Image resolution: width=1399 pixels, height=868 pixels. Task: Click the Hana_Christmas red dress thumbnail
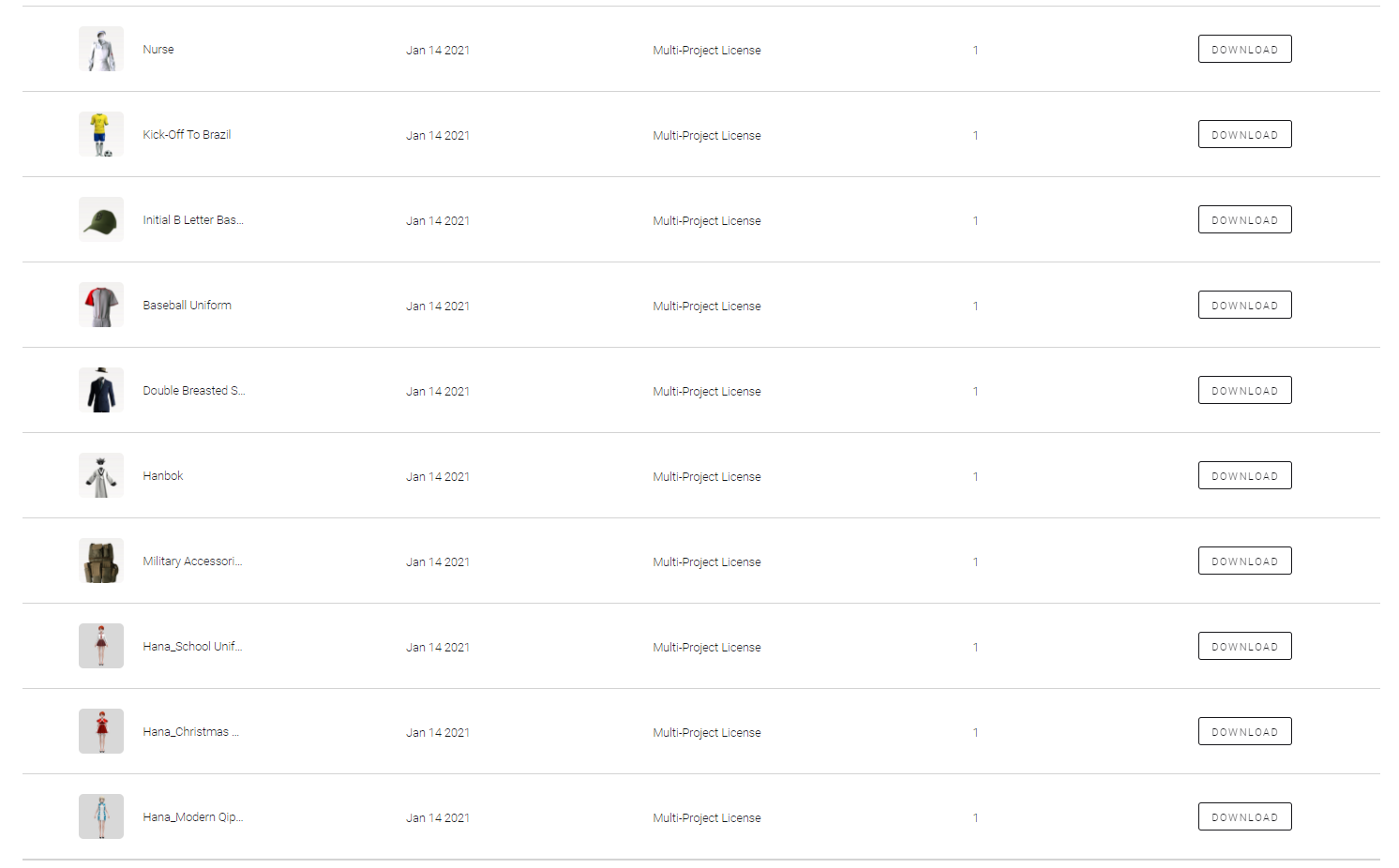click(x=101, y=731)
